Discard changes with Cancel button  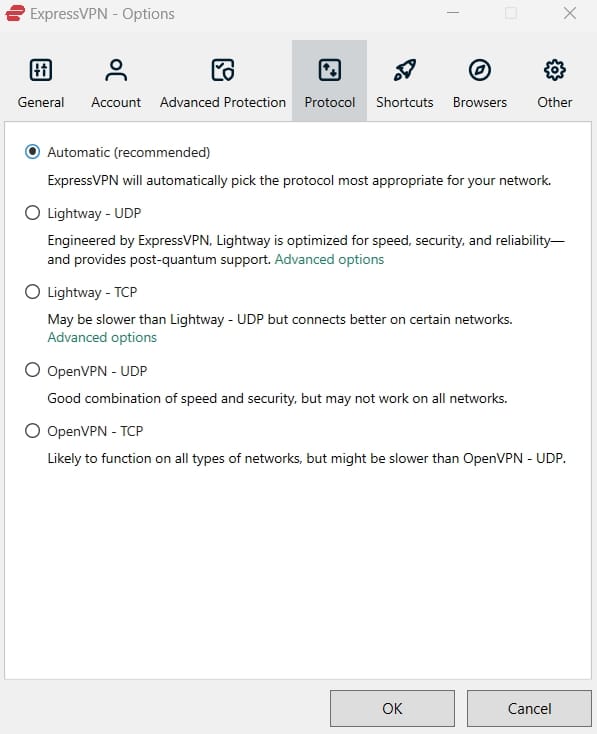[x=530, y=708]
